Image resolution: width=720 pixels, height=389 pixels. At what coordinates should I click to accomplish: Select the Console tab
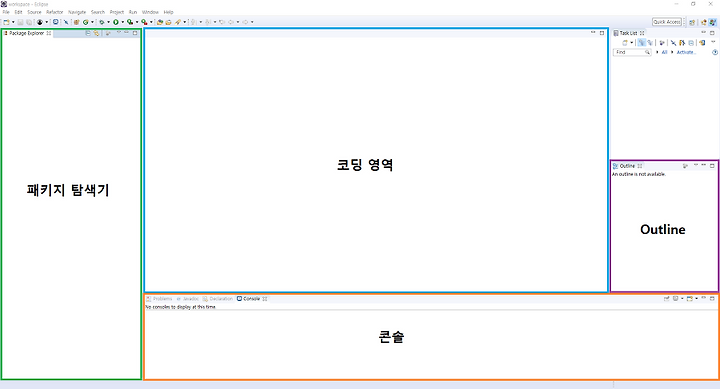click(x=252, y=299)
